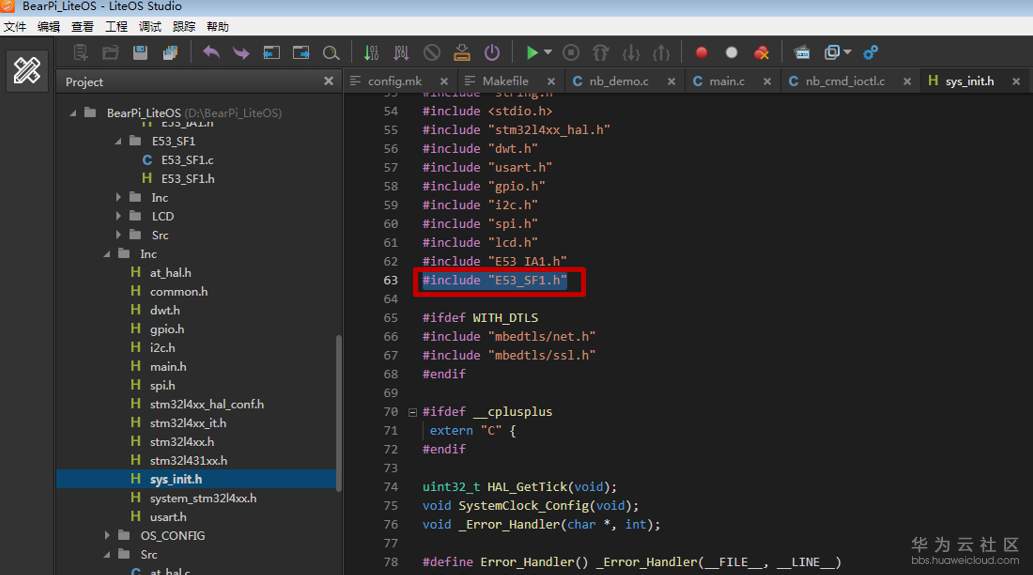Click the Save (floppy disk) icon

click(140, 53)
